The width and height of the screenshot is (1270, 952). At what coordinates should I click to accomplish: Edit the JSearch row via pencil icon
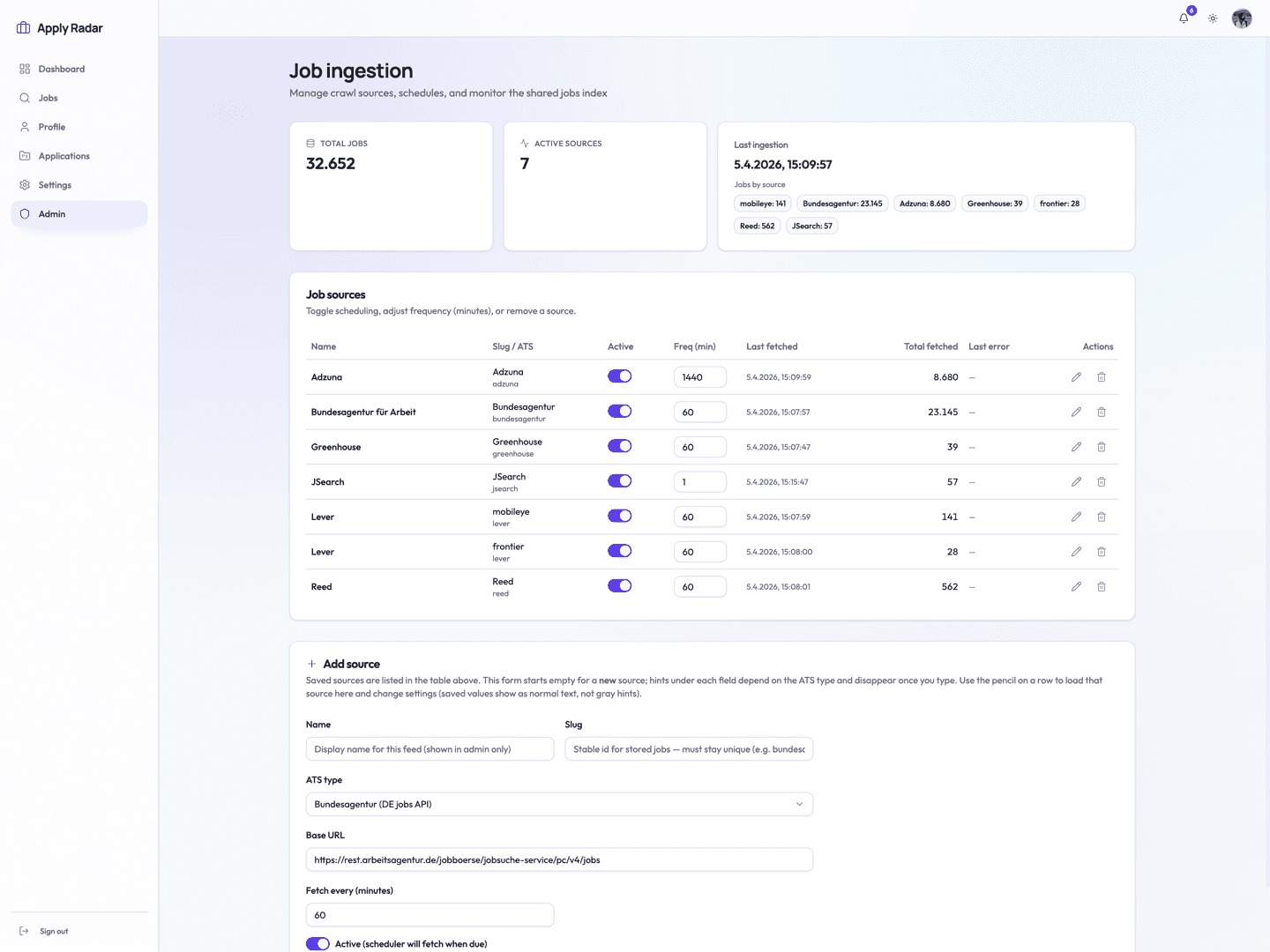1076,481
